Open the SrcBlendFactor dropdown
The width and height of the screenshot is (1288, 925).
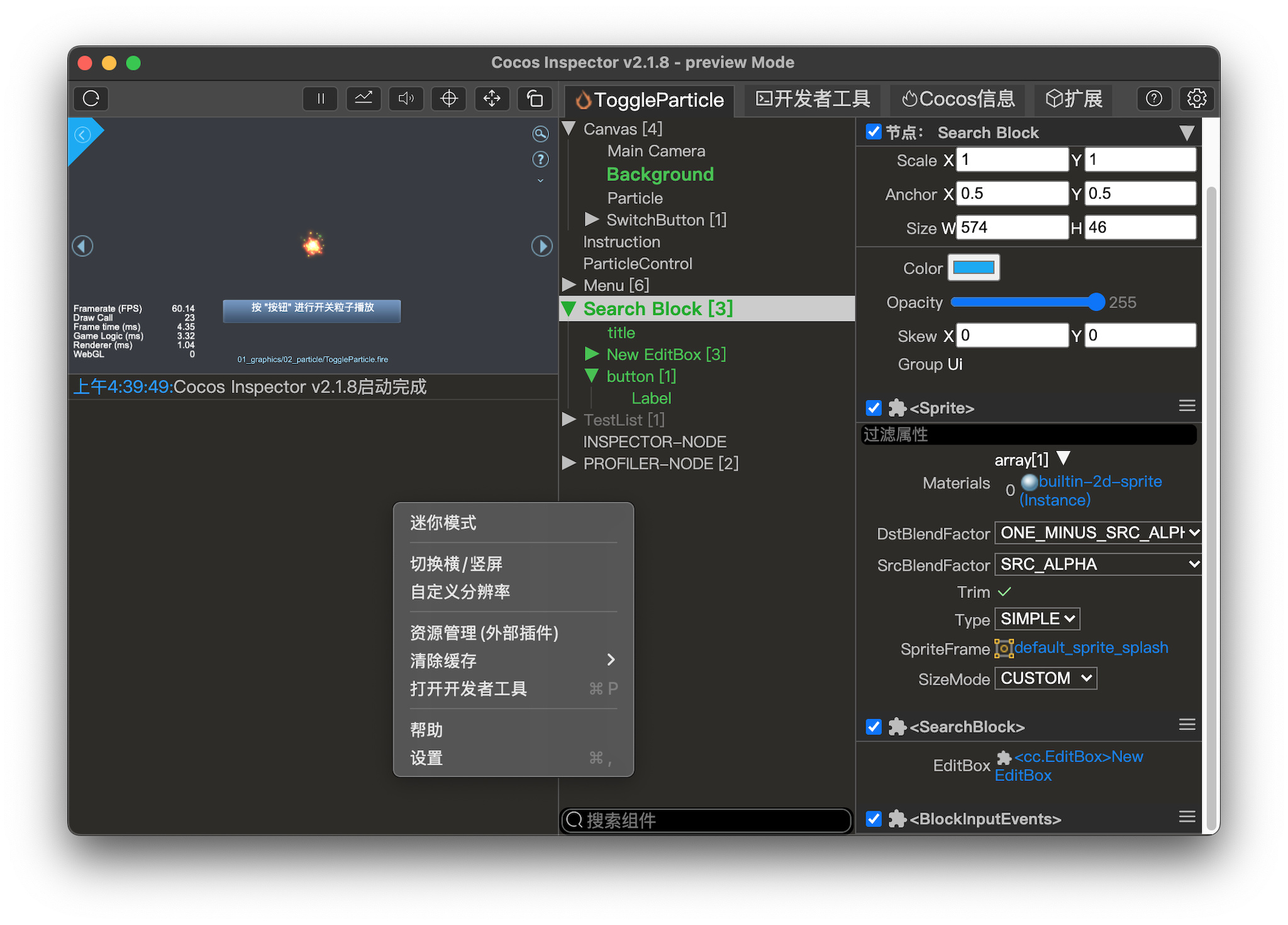1098,565
